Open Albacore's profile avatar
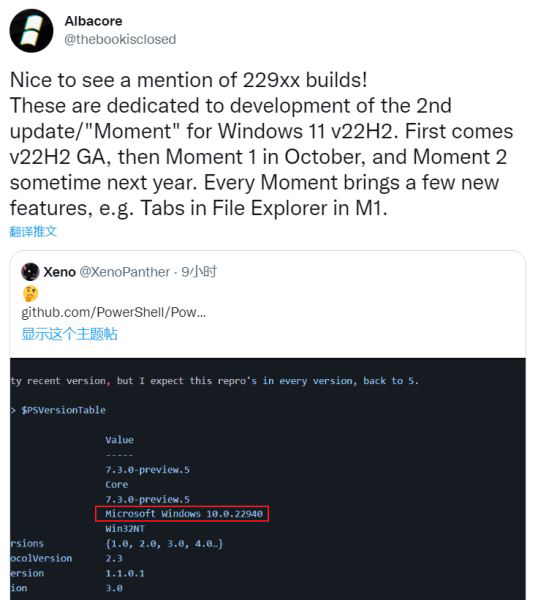 31,31
